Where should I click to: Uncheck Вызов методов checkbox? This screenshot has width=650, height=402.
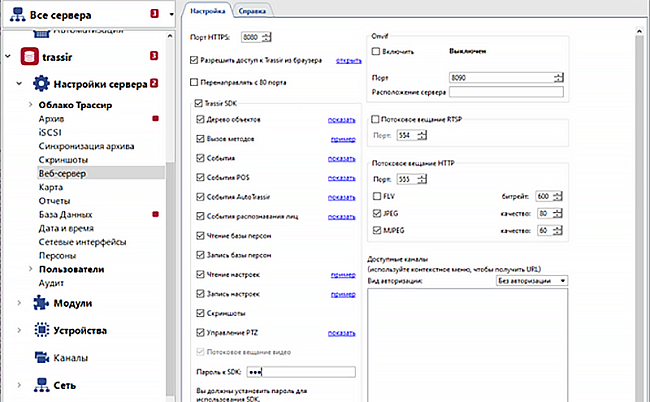[200, 138]
